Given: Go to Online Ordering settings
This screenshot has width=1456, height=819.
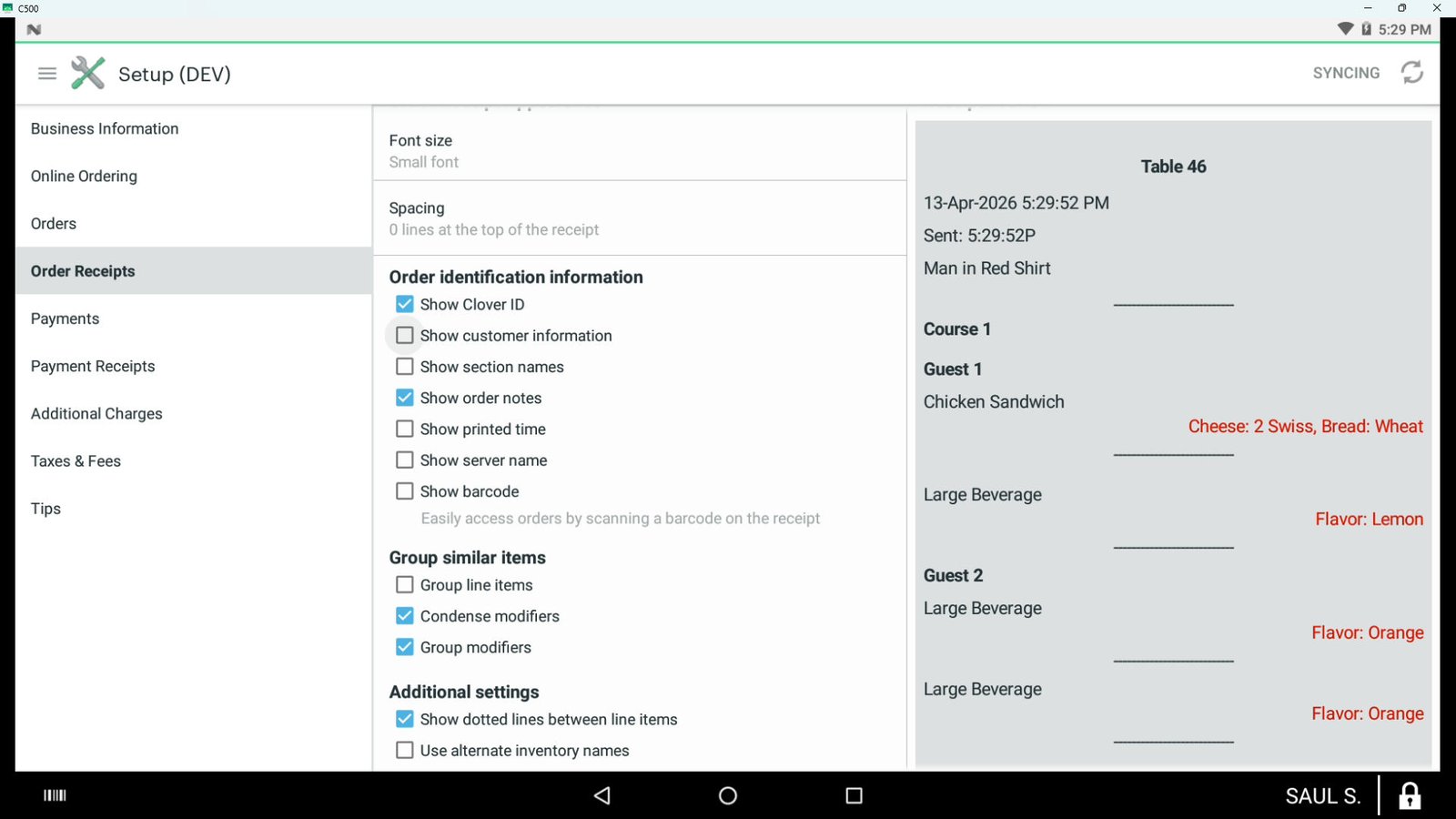Looking at the screenshot, I should click(194, 176).
